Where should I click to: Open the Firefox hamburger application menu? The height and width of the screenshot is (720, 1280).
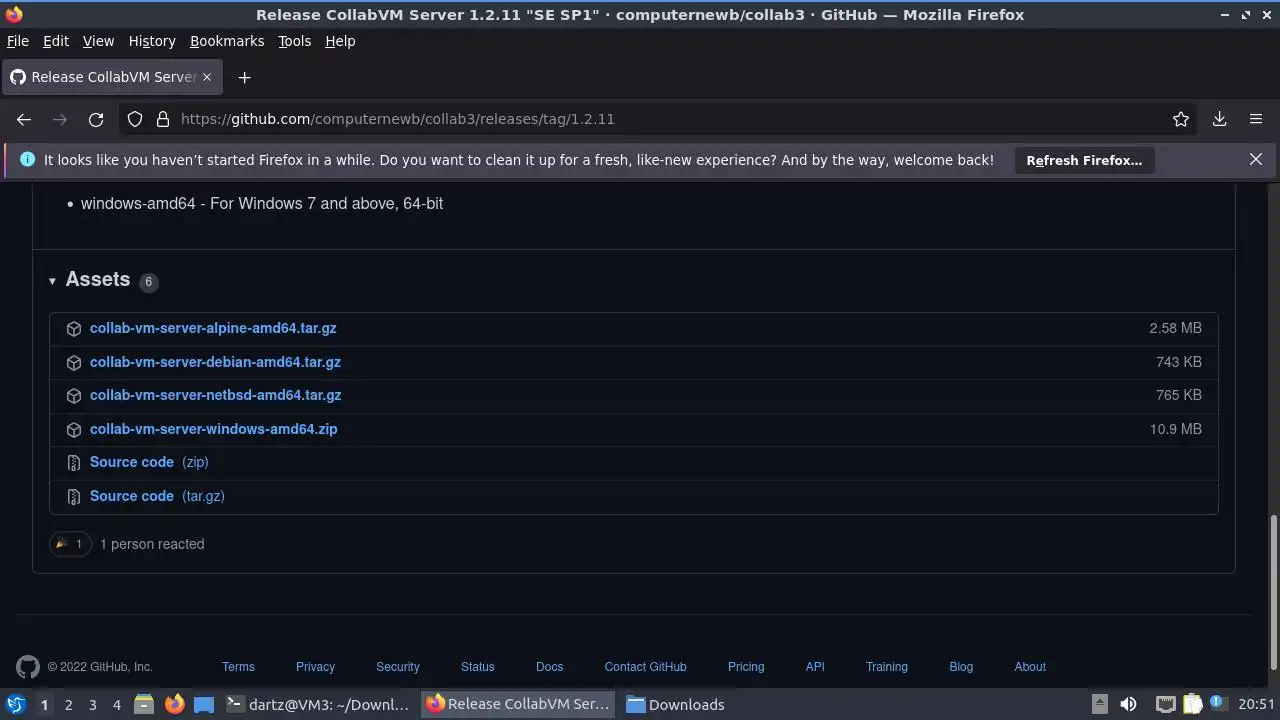tap(1256, 119)
